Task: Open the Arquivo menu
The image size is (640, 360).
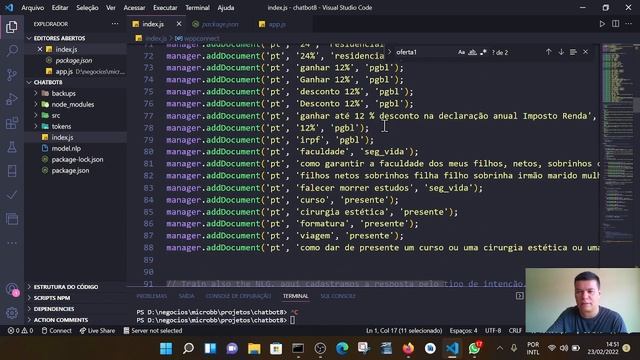Action: [32, 8]
